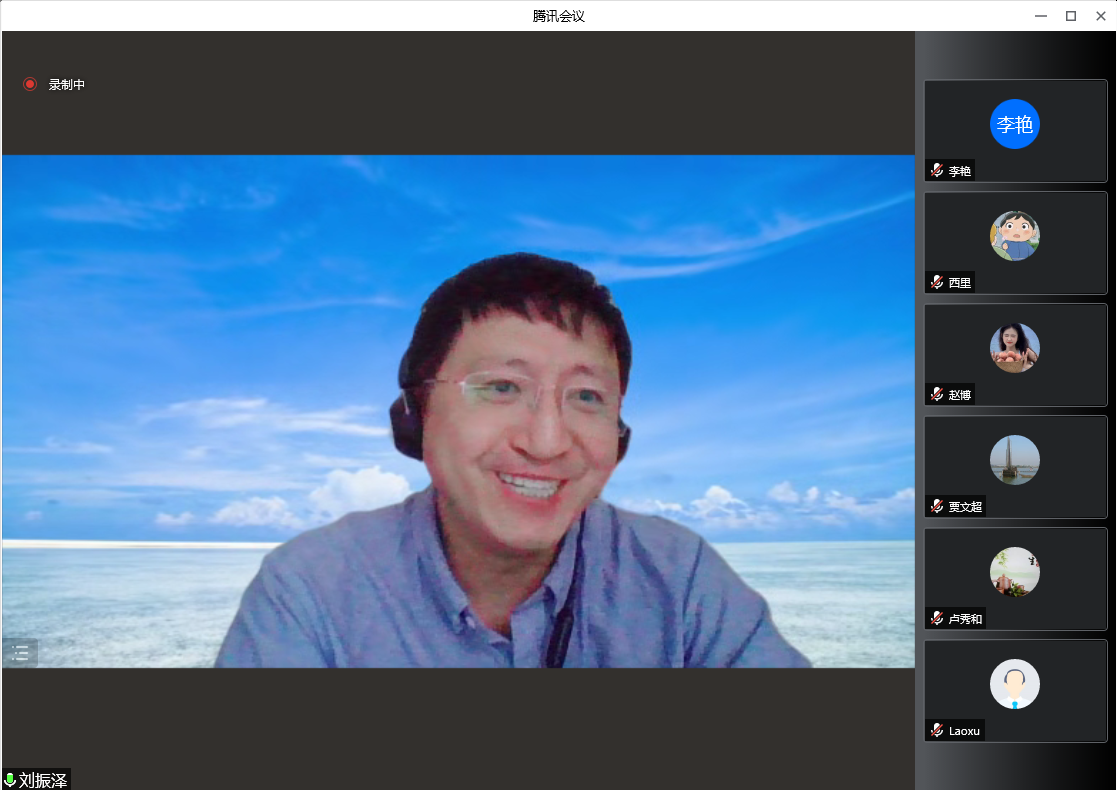Click the 赵博 participant photo thumbnail
Viewport: 1117px width, 790px height.
click(x=1015, y=348)
